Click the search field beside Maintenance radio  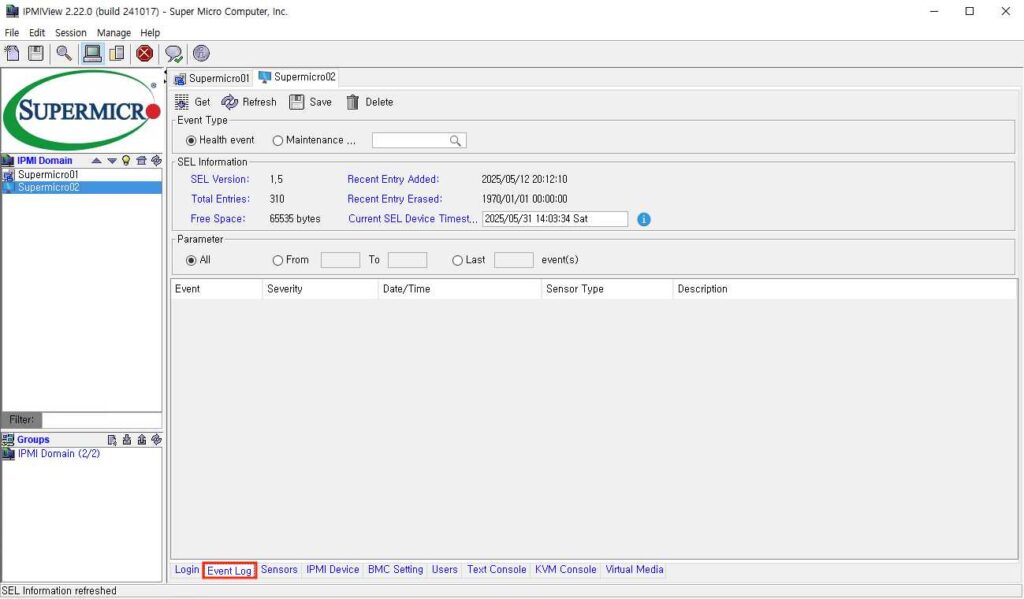coord(419,140)
